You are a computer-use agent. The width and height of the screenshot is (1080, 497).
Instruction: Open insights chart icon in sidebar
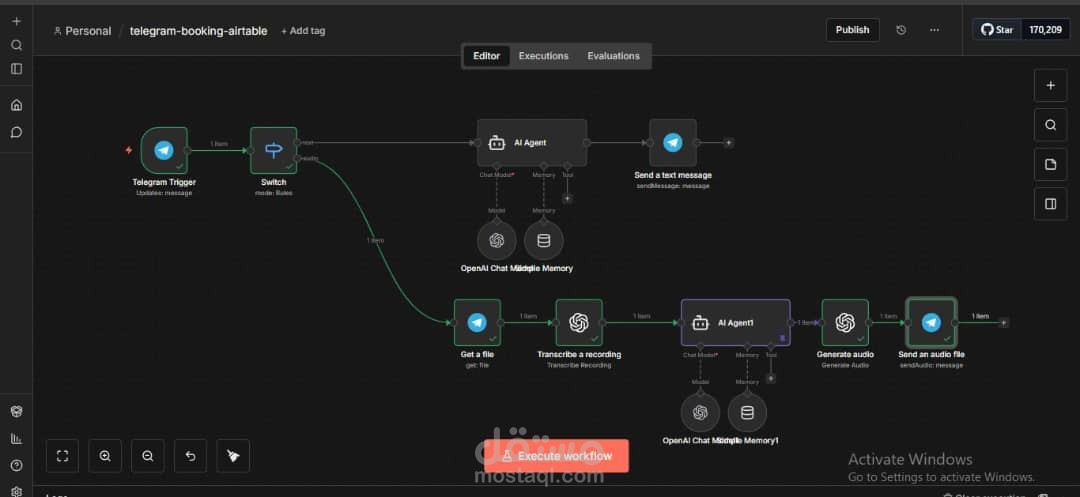[x=17, y=438]
